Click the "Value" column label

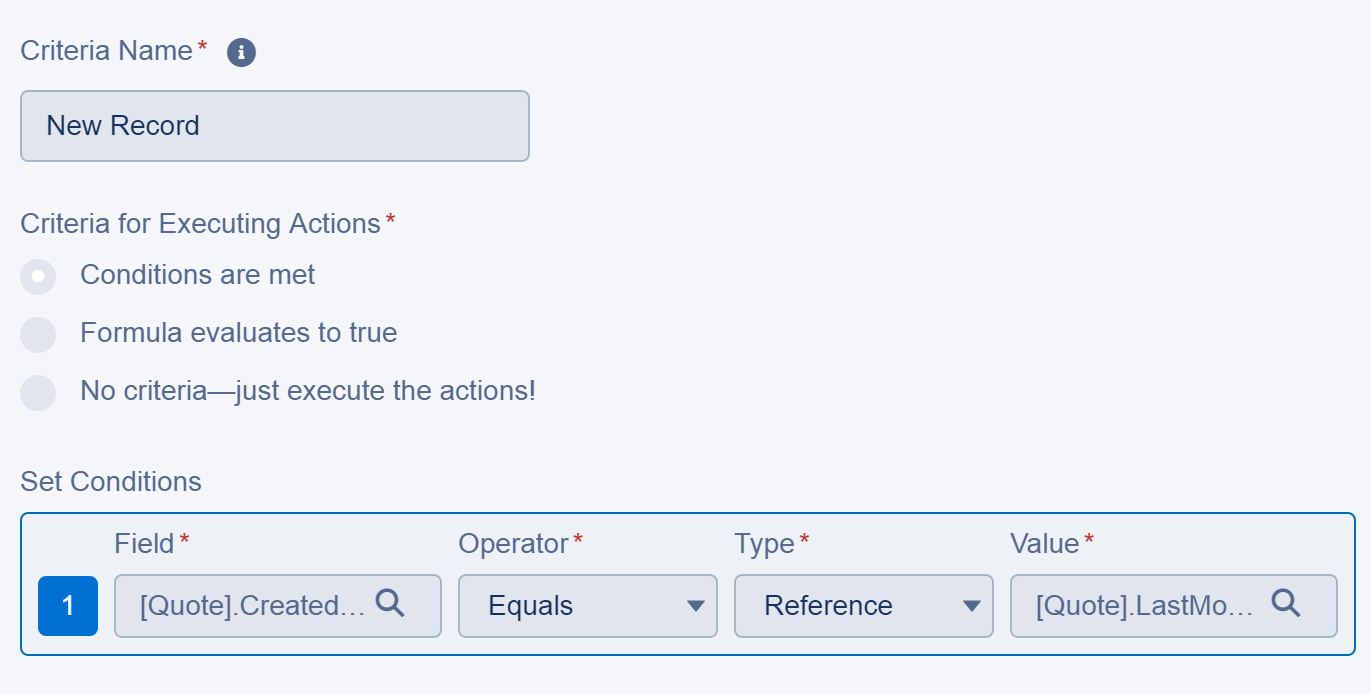[x=1044, y=544]
